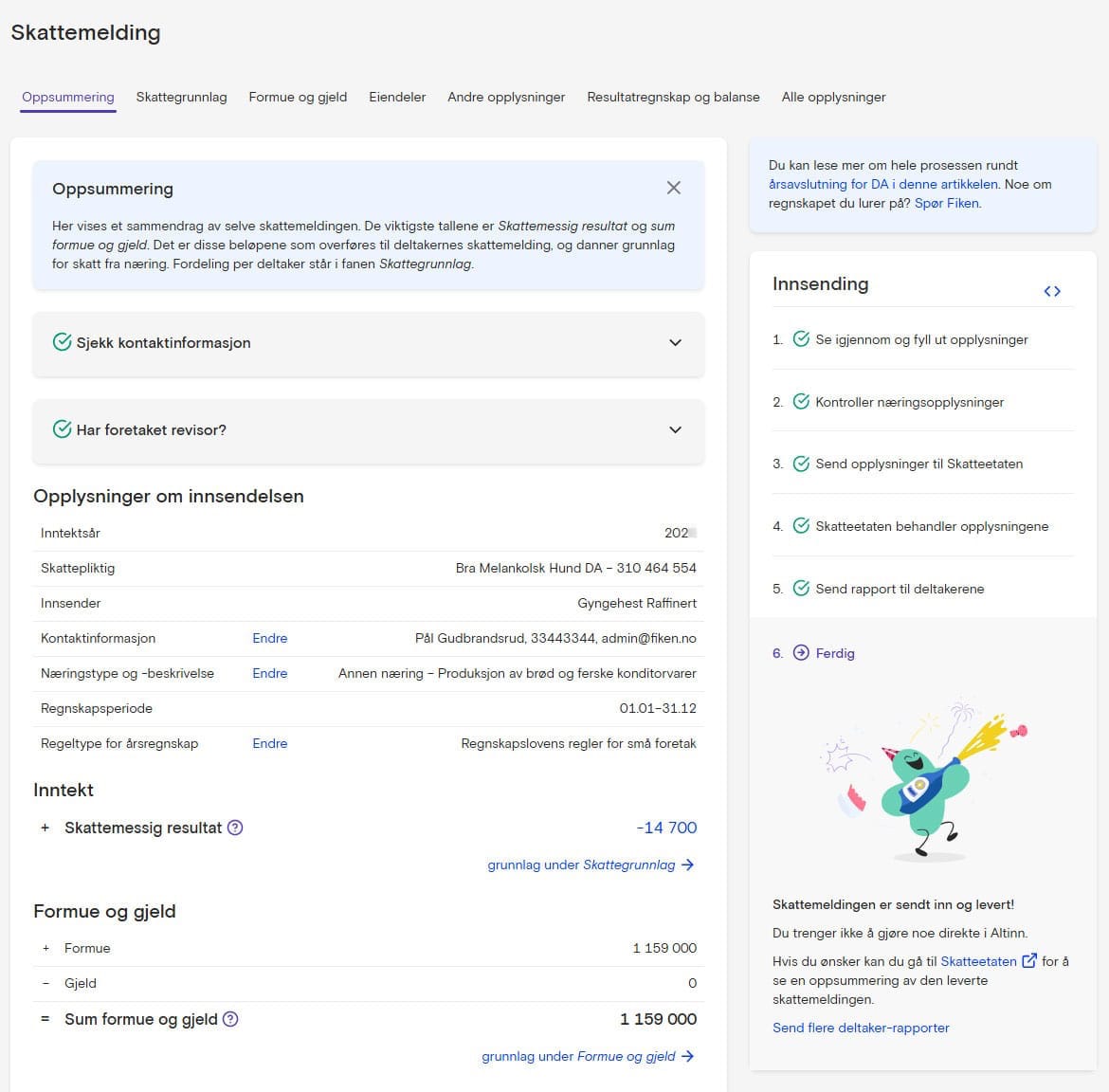Open Send flere deltaker-rapporter link

coord(861,1028)
